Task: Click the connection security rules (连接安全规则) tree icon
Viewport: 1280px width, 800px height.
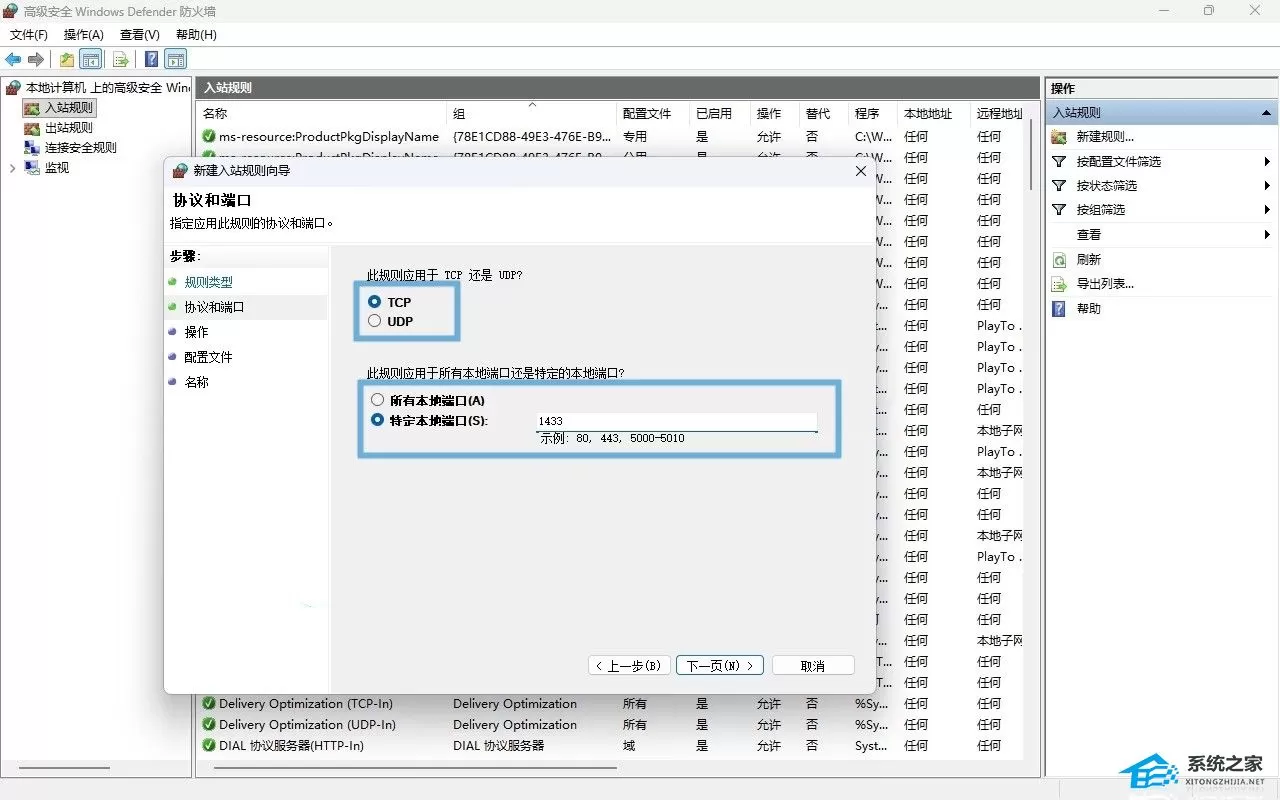Action: [32, 147]
